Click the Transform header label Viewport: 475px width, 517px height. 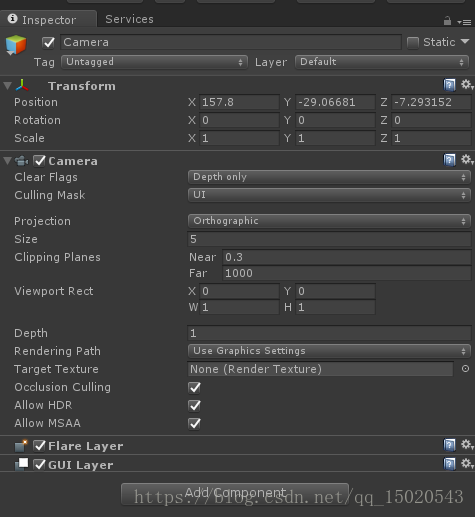pyautogui.click(x=82, y=86)
